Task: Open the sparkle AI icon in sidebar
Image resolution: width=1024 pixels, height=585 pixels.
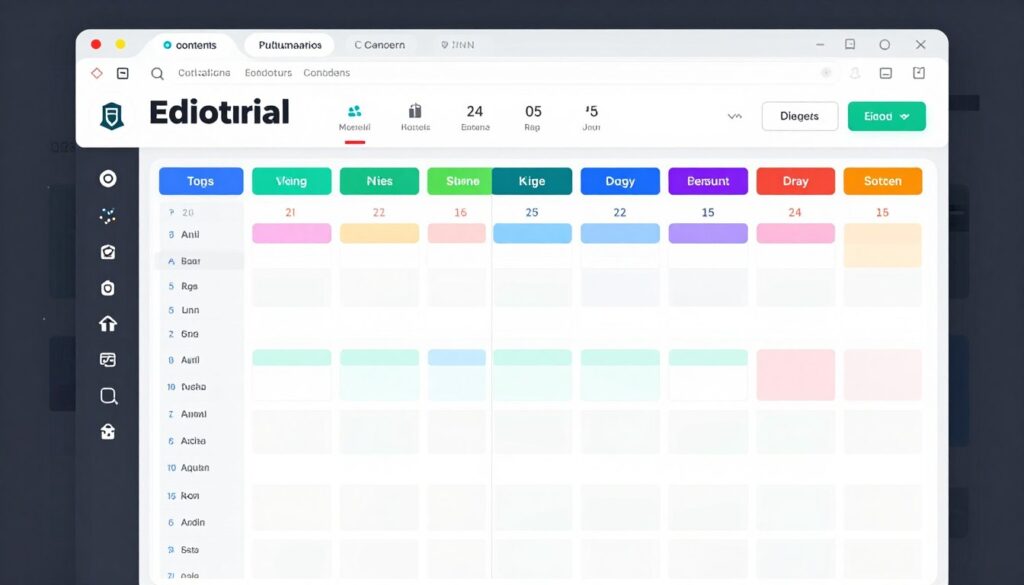Action: point(108,215)
